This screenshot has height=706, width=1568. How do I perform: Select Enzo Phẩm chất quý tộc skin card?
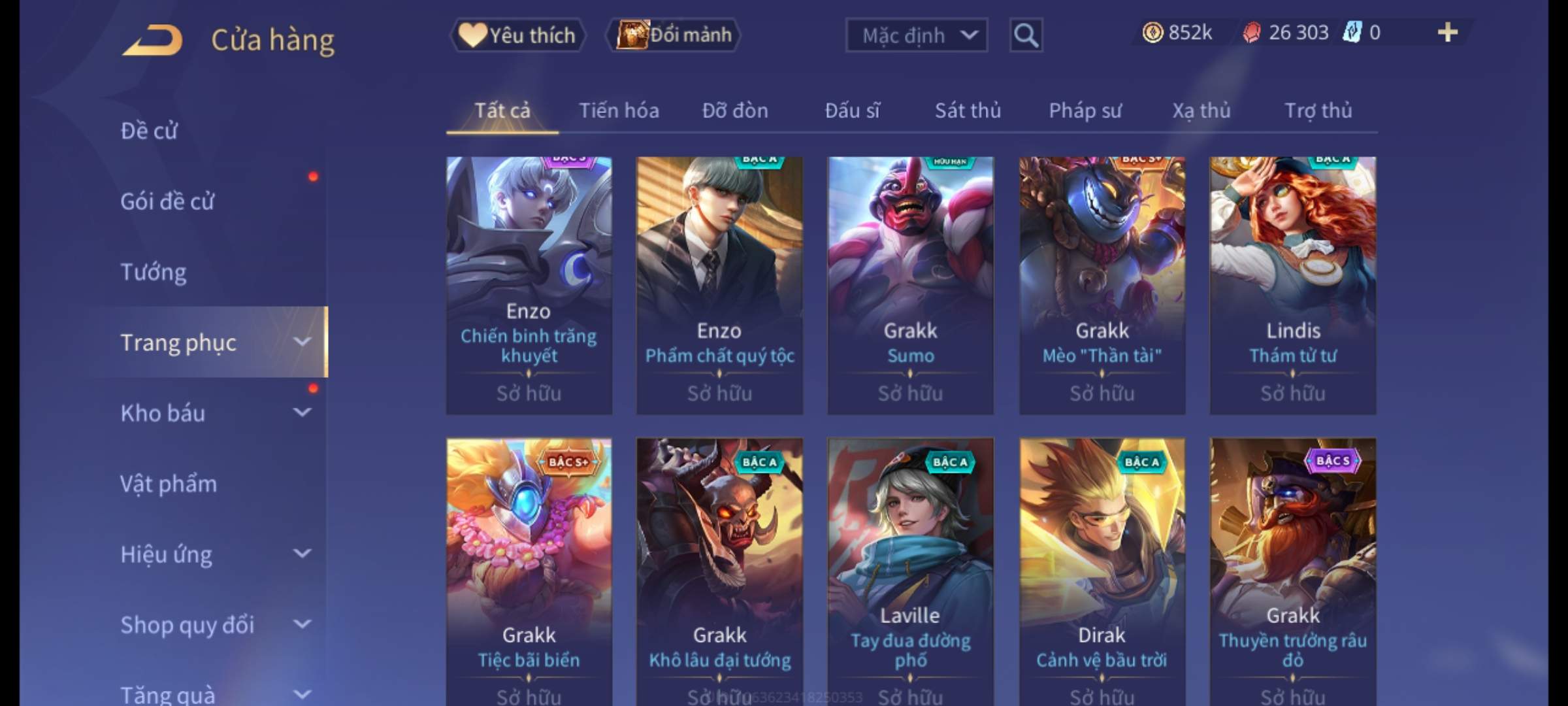pyautogui.click(x=719, y=285)
